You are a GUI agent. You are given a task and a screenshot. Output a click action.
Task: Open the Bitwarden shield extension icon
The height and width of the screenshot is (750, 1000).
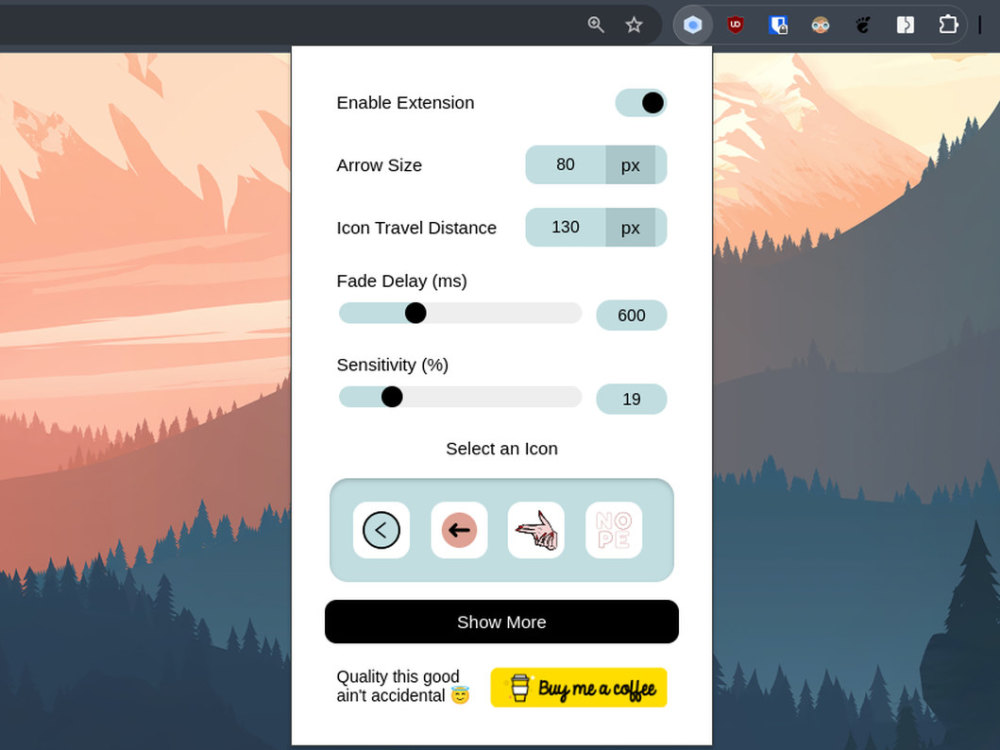(778, 25)
